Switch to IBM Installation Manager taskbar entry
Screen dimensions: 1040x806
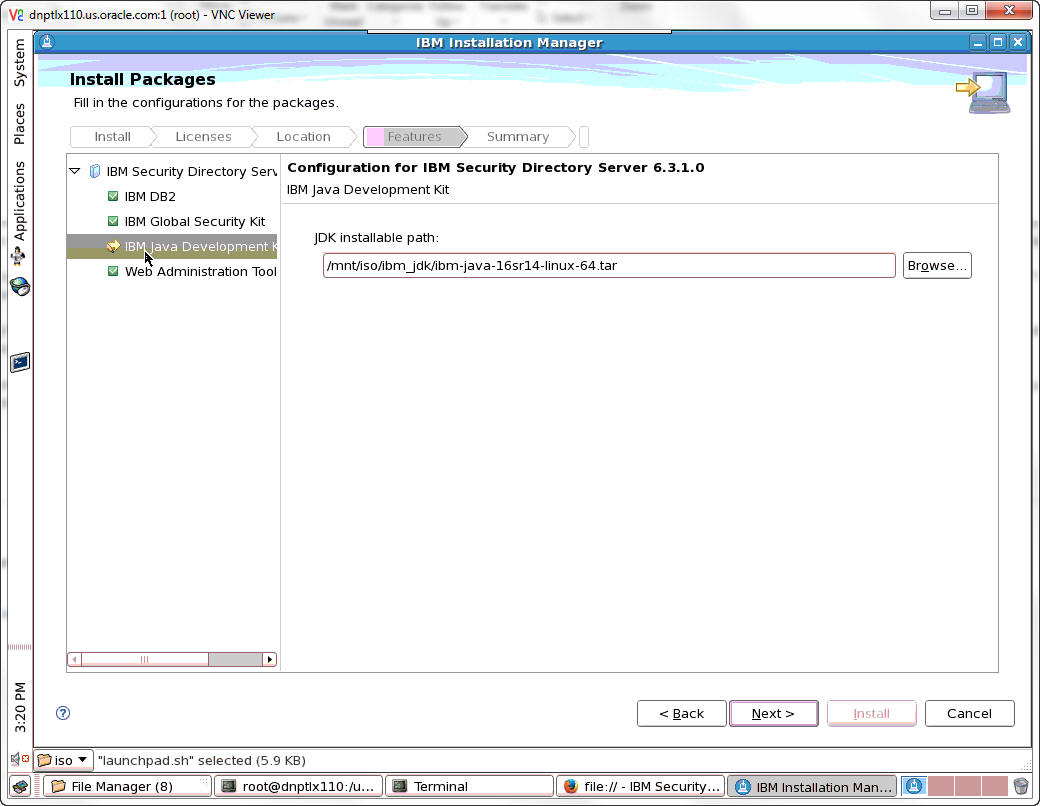point(812,786)
